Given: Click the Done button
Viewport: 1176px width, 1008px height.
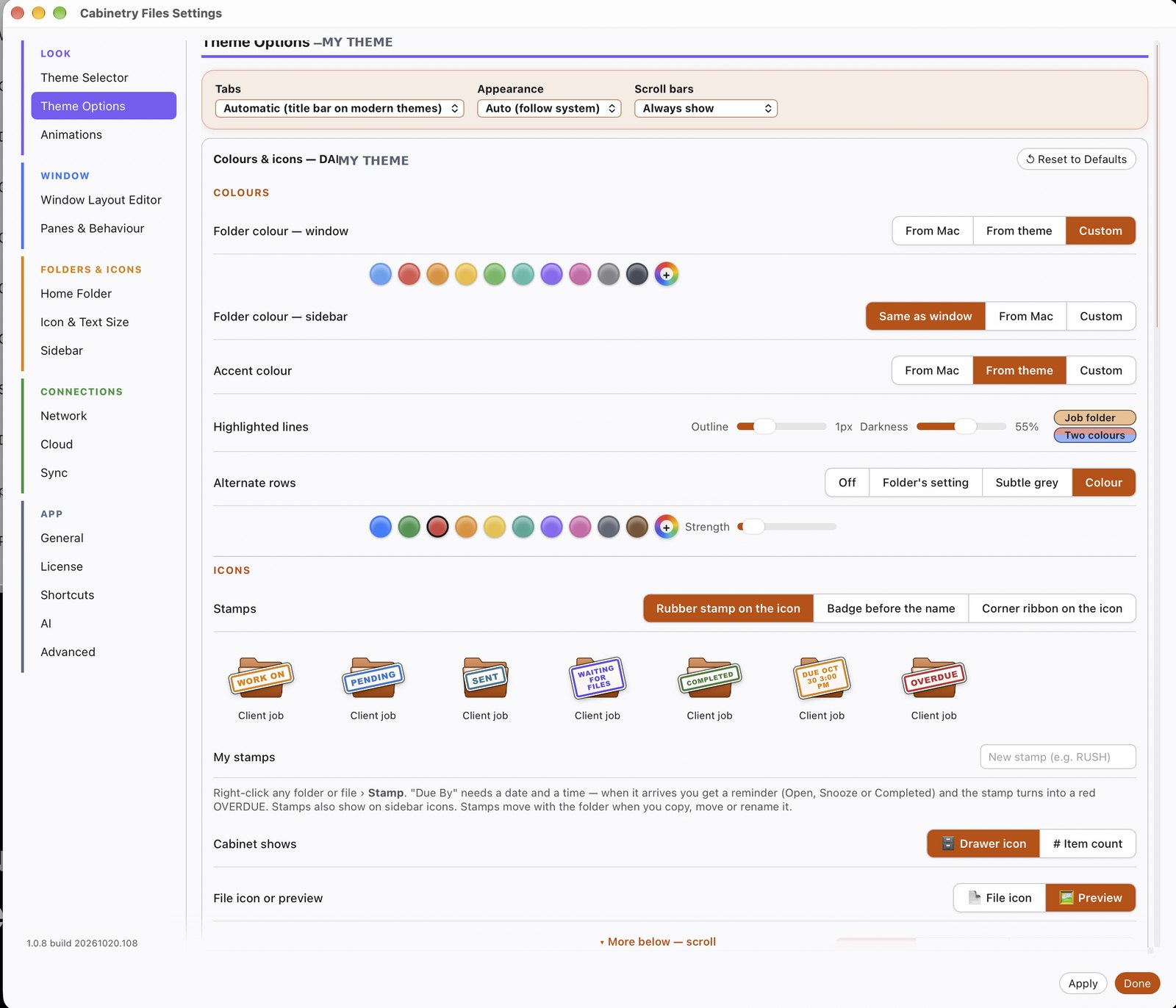Looking at the screenshot, I should [x=1137, y=983].
